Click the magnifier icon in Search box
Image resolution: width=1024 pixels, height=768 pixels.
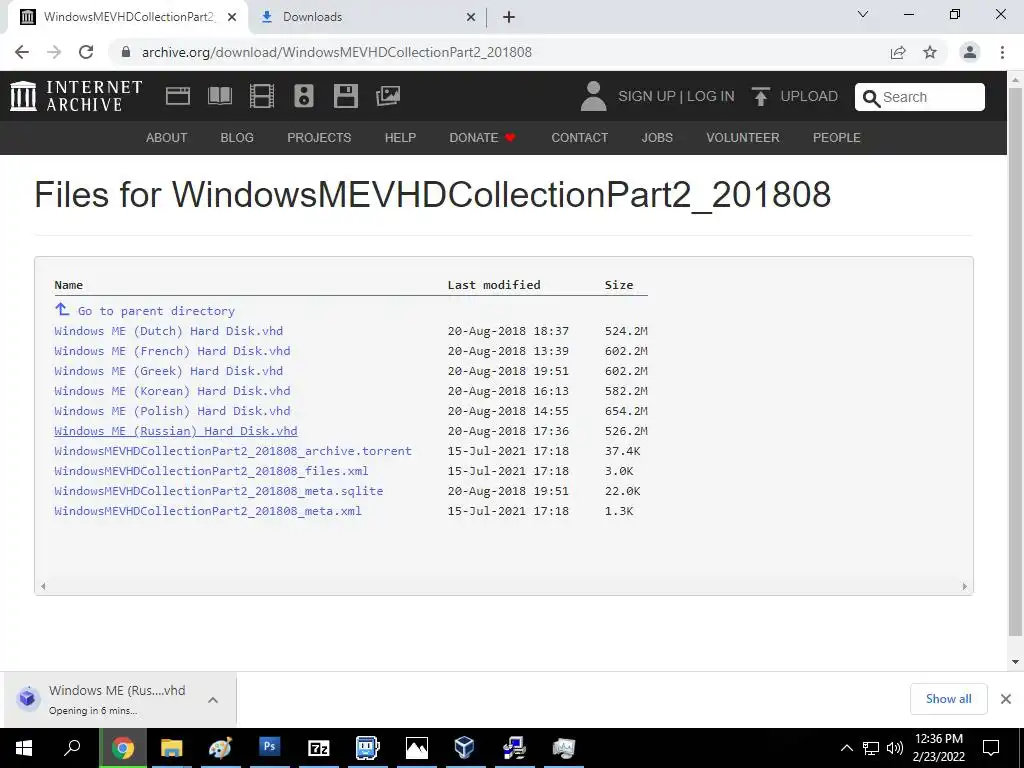click(x=871, y=98)
